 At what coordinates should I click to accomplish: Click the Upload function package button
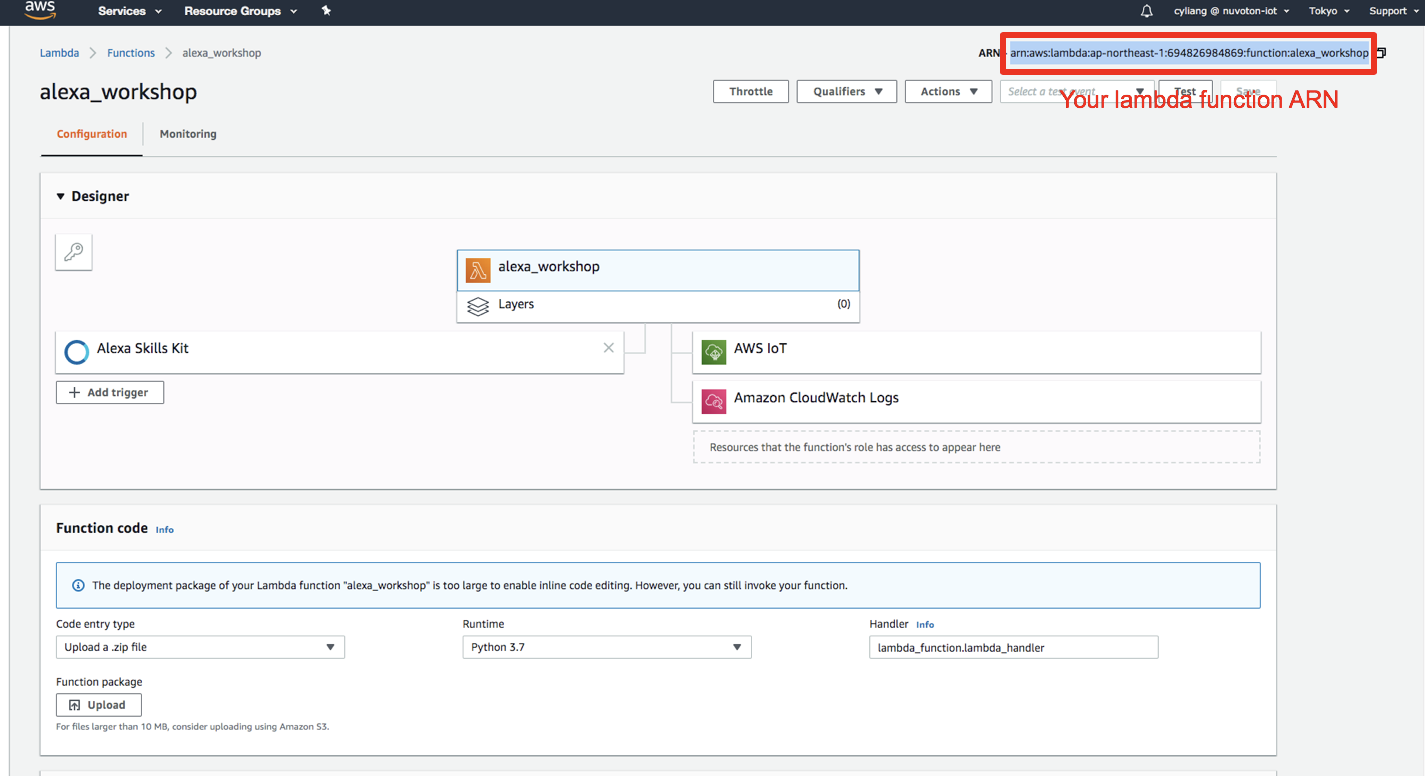(x=99, y=705)
